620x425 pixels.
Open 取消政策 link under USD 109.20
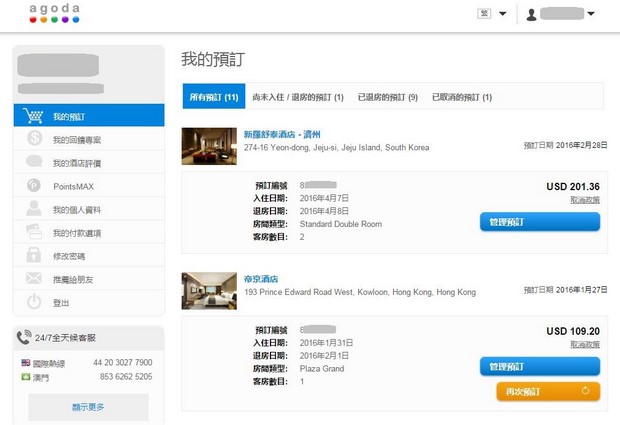(x=585, y=344)
